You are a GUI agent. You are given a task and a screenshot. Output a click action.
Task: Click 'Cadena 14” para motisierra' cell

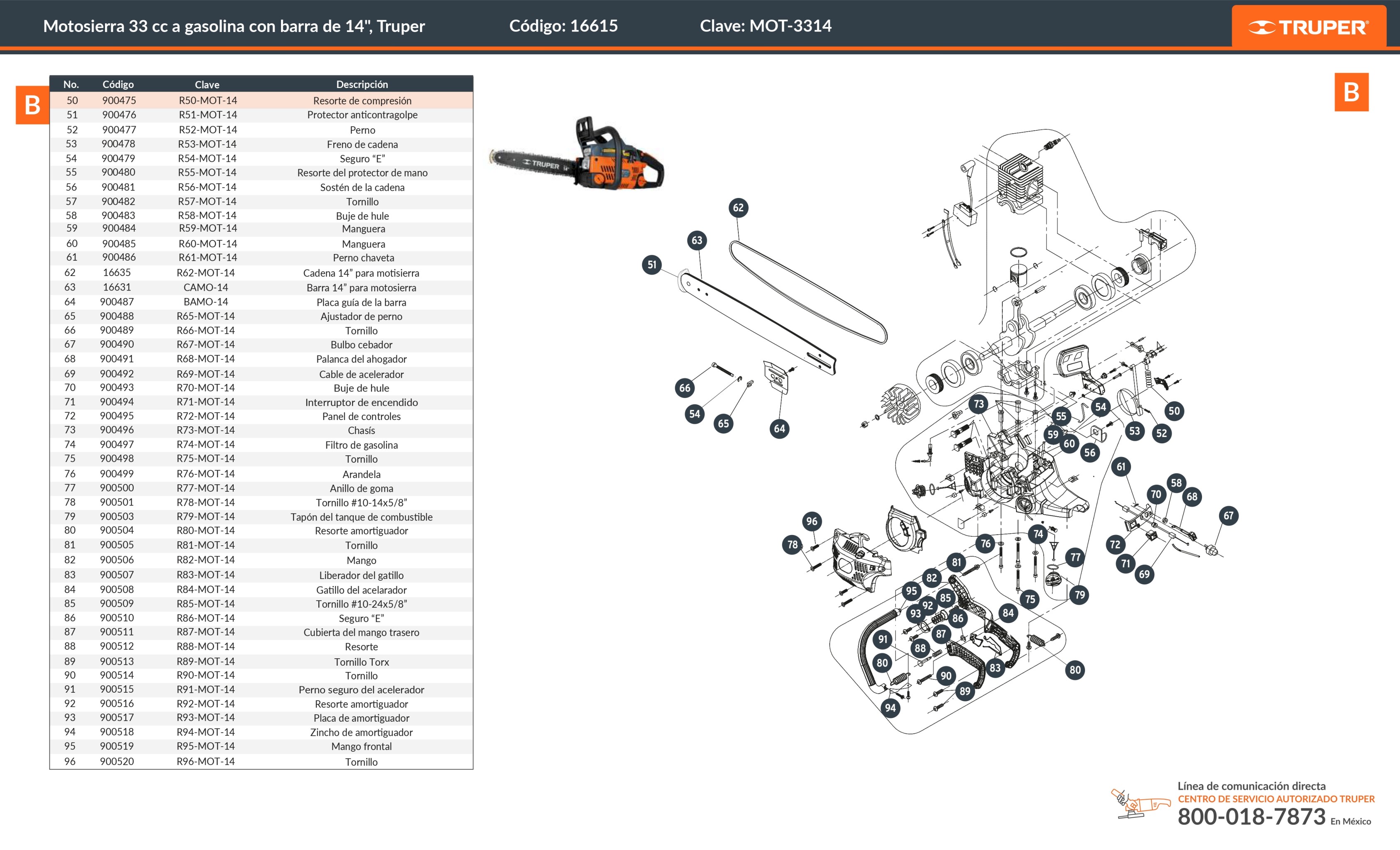pos(361,273)
